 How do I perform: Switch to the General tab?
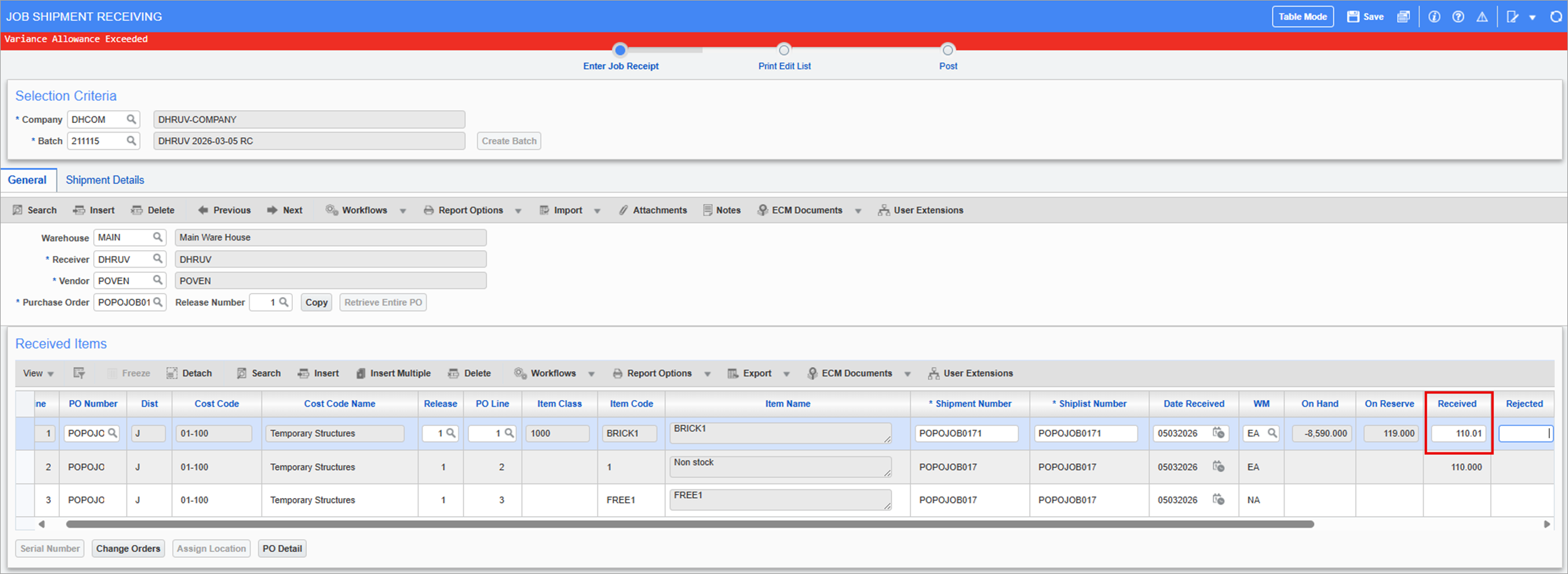coord(28,180)
